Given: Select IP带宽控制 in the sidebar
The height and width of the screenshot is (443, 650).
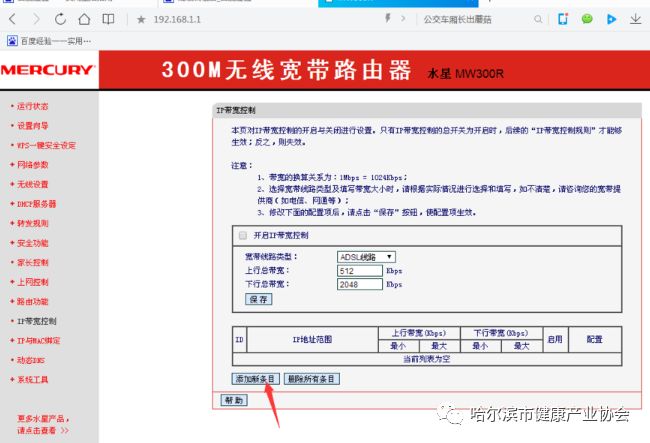Looking at the screenshot, I should click(36, 321).
